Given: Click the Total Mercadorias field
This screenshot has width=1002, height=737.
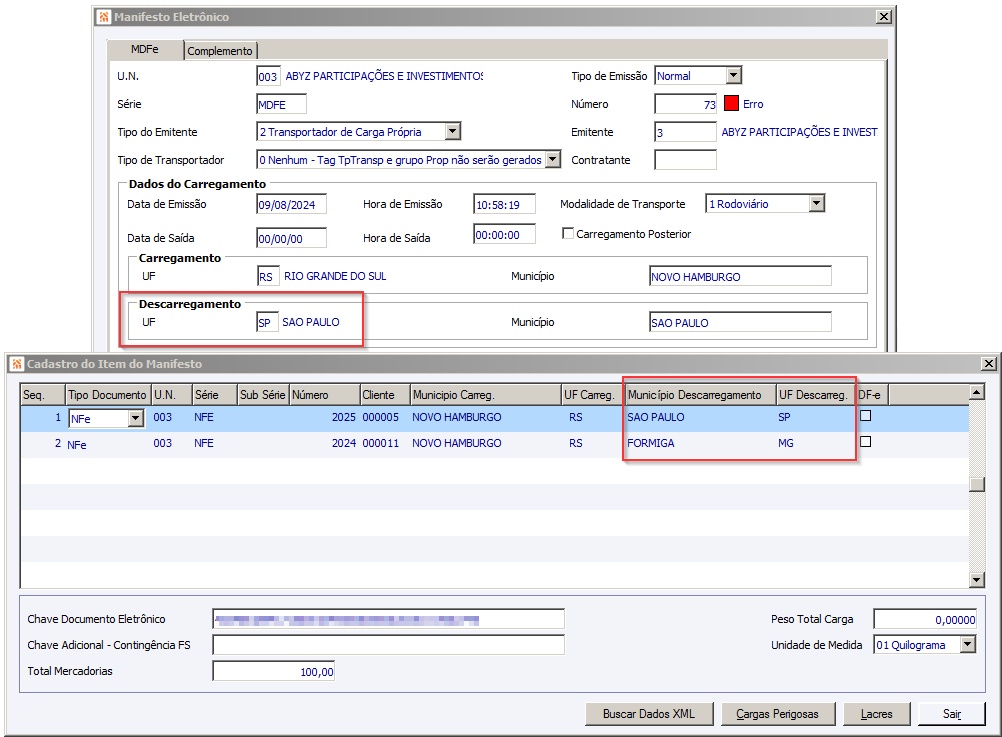Looking at the screenshot, I should pyautogui.click(x=274, y=671).
